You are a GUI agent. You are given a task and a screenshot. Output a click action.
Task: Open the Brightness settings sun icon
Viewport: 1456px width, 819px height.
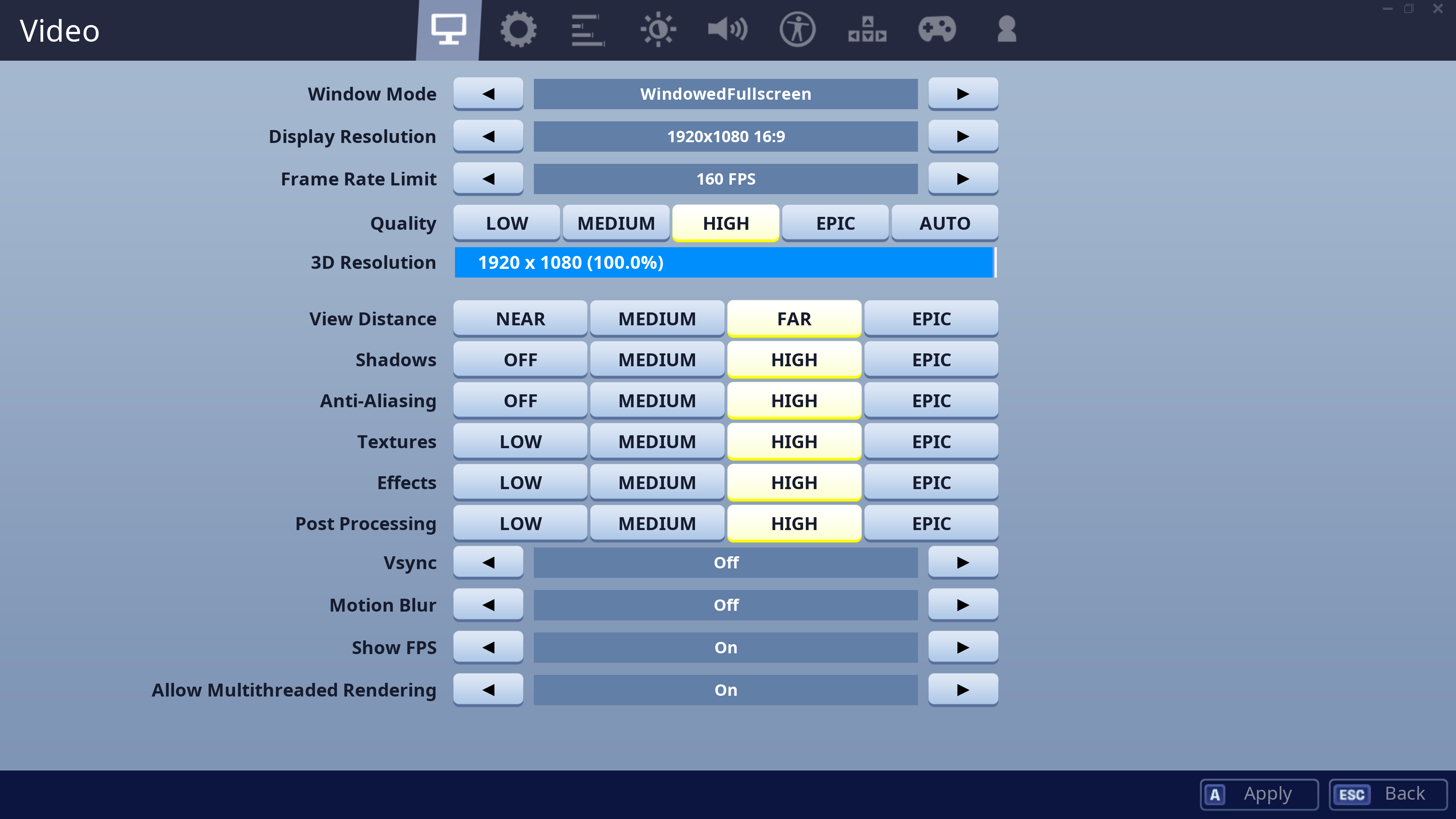coord(657,30)
